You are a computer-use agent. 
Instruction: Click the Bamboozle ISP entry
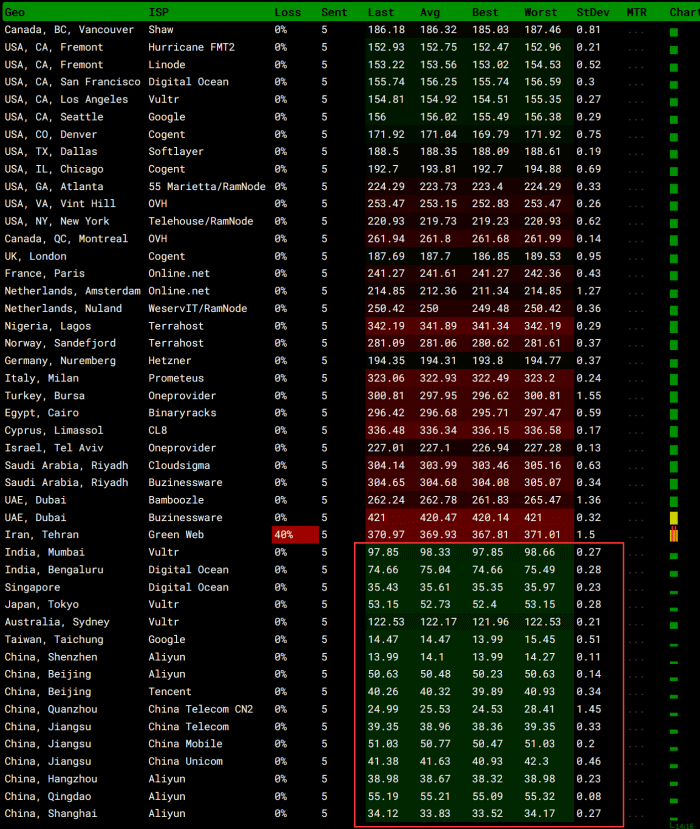[176, 500]
